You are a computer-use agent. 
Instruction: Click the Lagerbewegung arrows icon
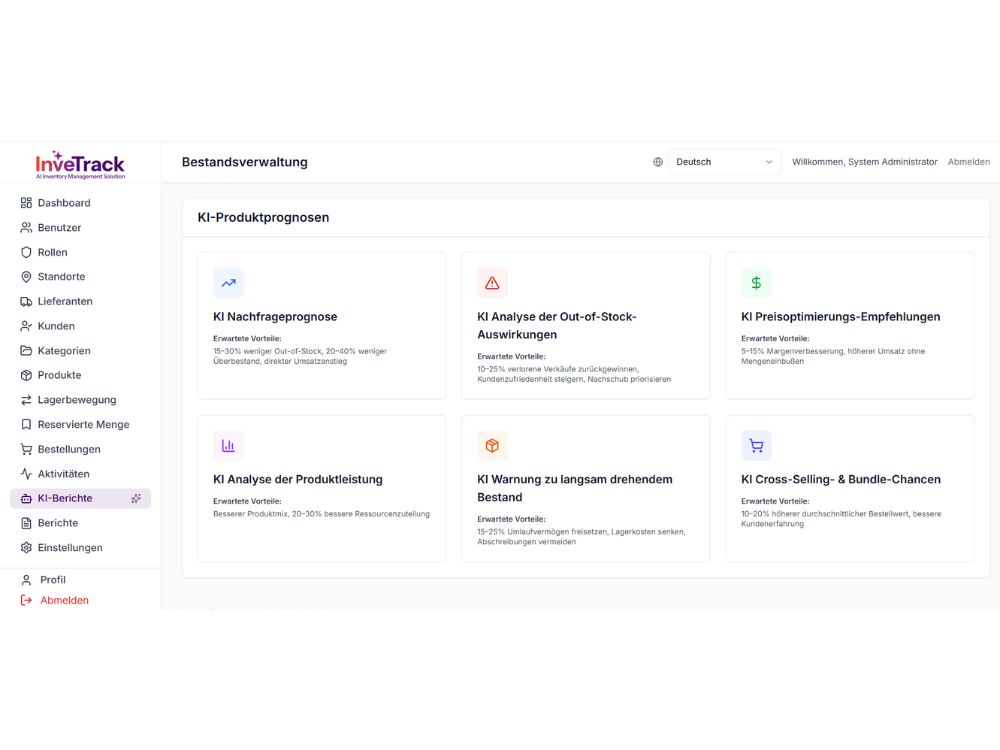(26, 400)
